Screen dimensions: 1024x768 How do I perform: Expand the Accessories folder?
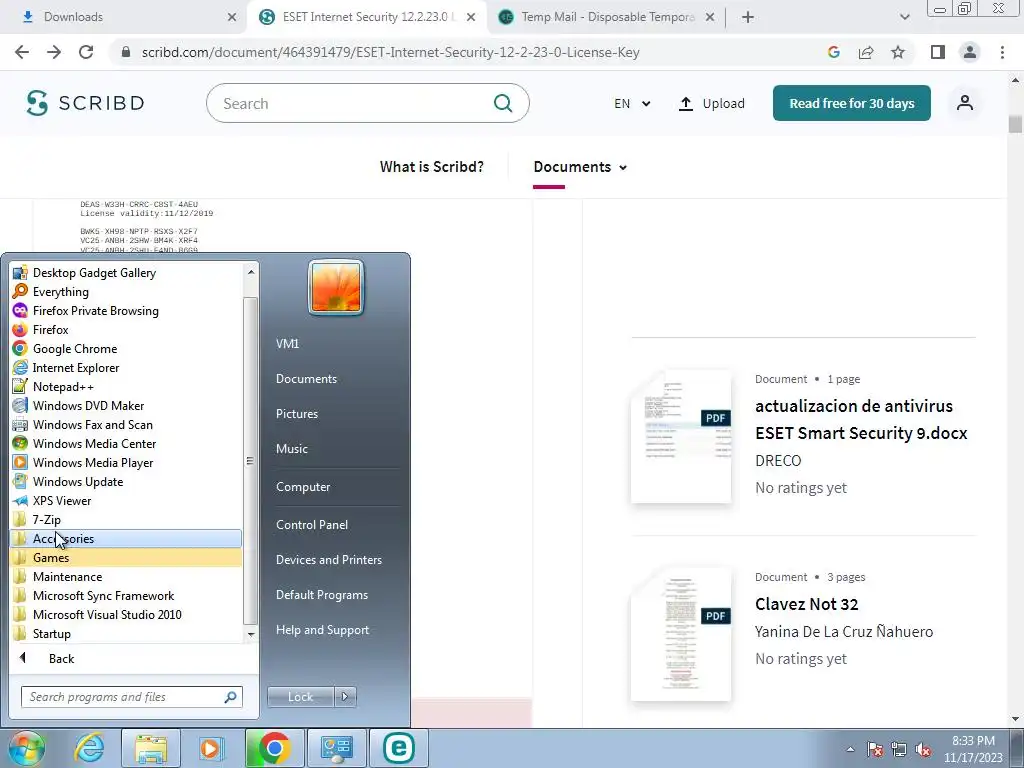pyautogui.click(x=127, y=539)
